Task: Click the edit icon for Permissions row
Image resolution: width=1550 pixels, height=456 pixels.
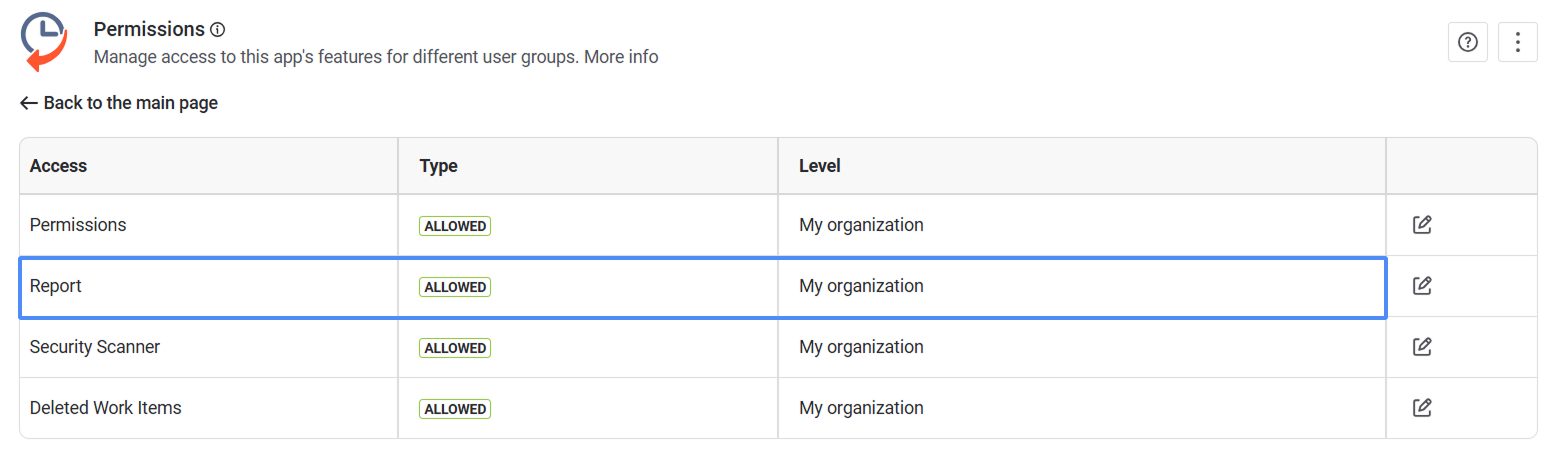Action: [1422, 225]
